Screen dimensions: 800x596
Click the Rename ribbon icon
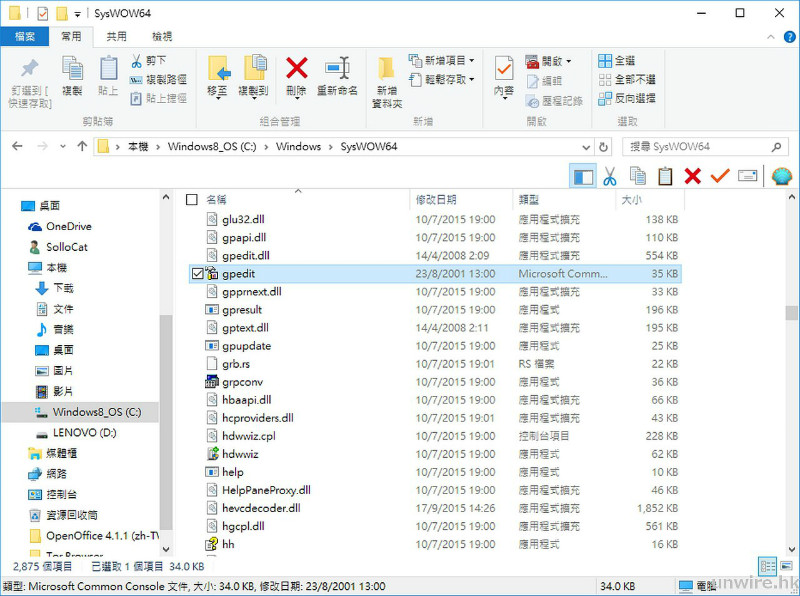[x=337, y=68]
